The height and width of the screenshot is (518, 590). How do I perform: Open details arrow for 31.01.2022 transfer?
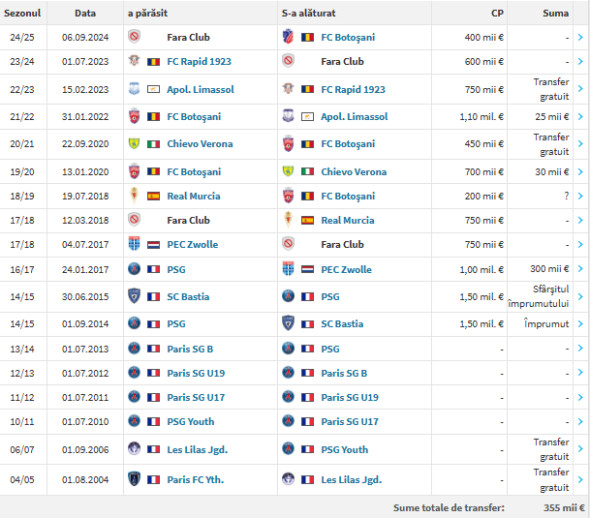(x=580, y=117)
